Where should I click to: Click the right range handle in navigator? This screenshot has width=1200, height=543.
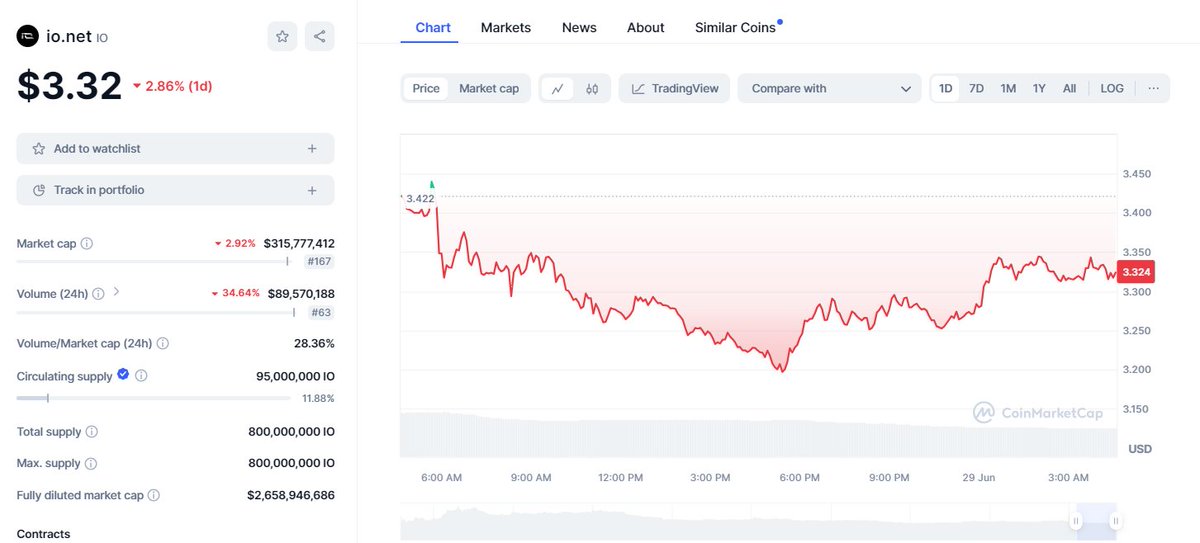tap(1115, 521)
